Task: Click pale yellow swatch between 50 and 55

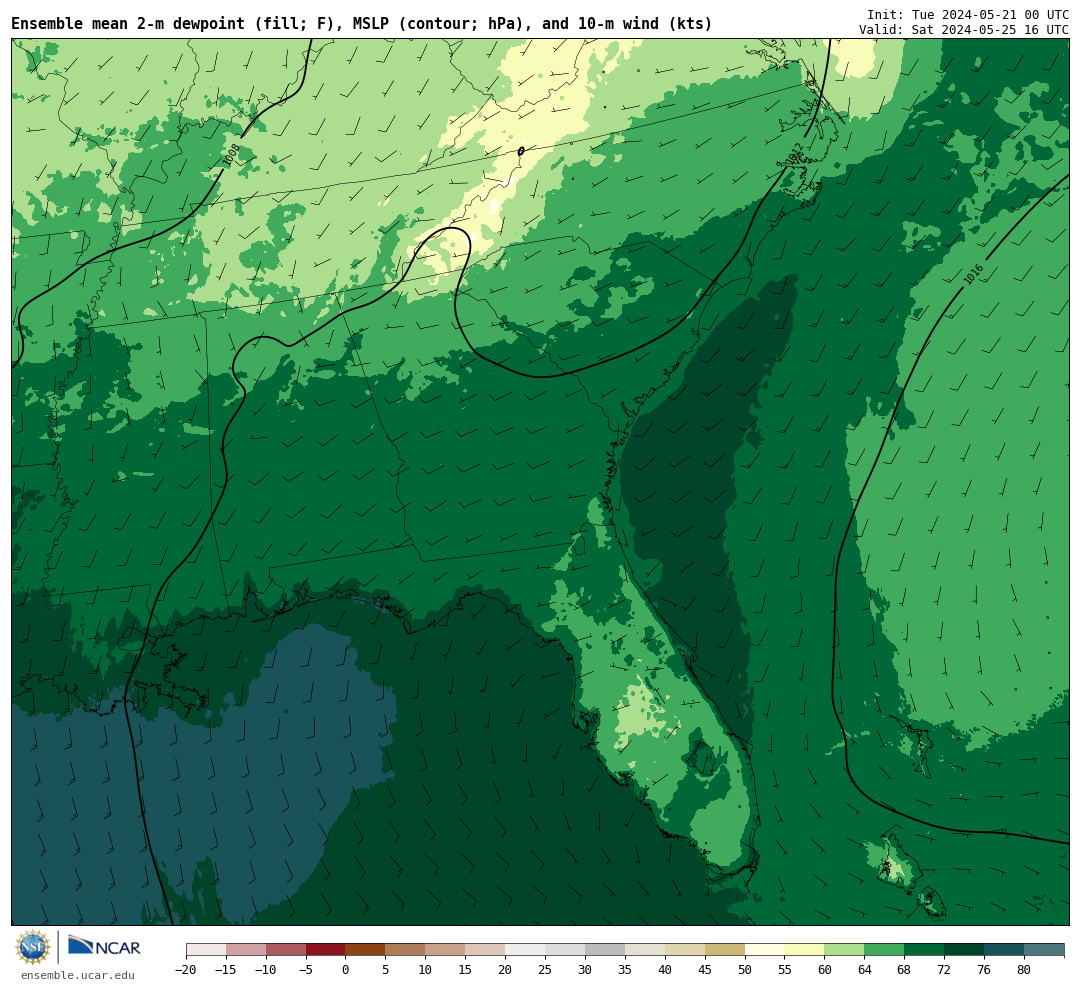Action: (x=765, y=950)
